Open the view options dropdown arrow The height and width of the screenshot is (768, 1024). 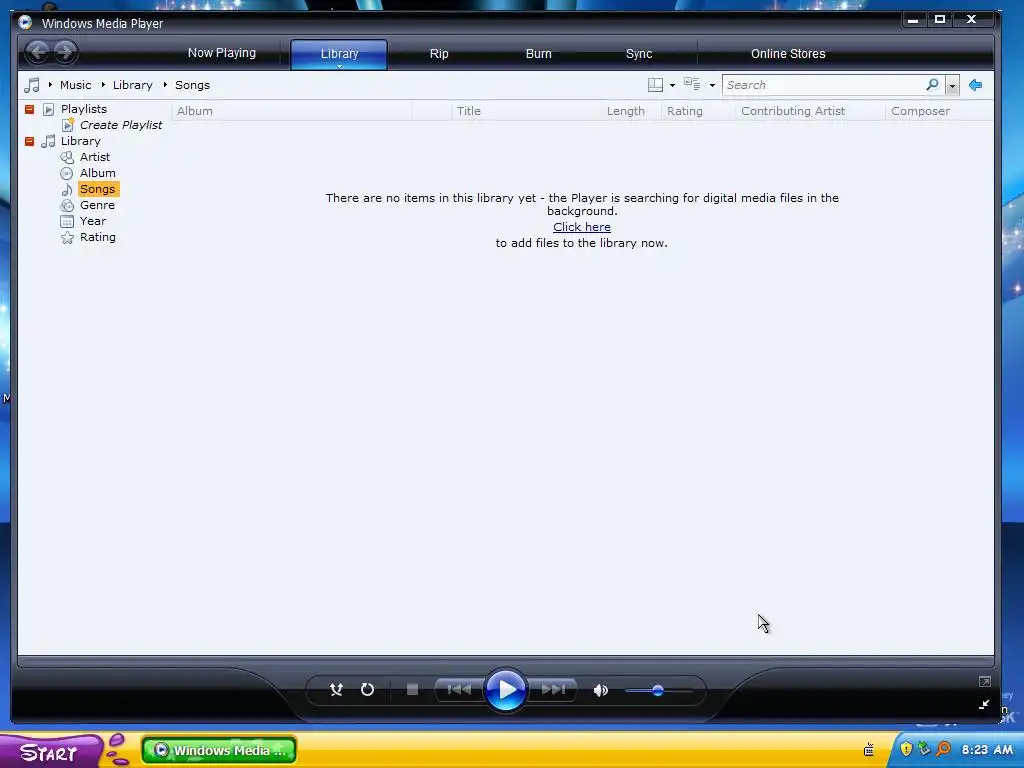pos(712,86)
